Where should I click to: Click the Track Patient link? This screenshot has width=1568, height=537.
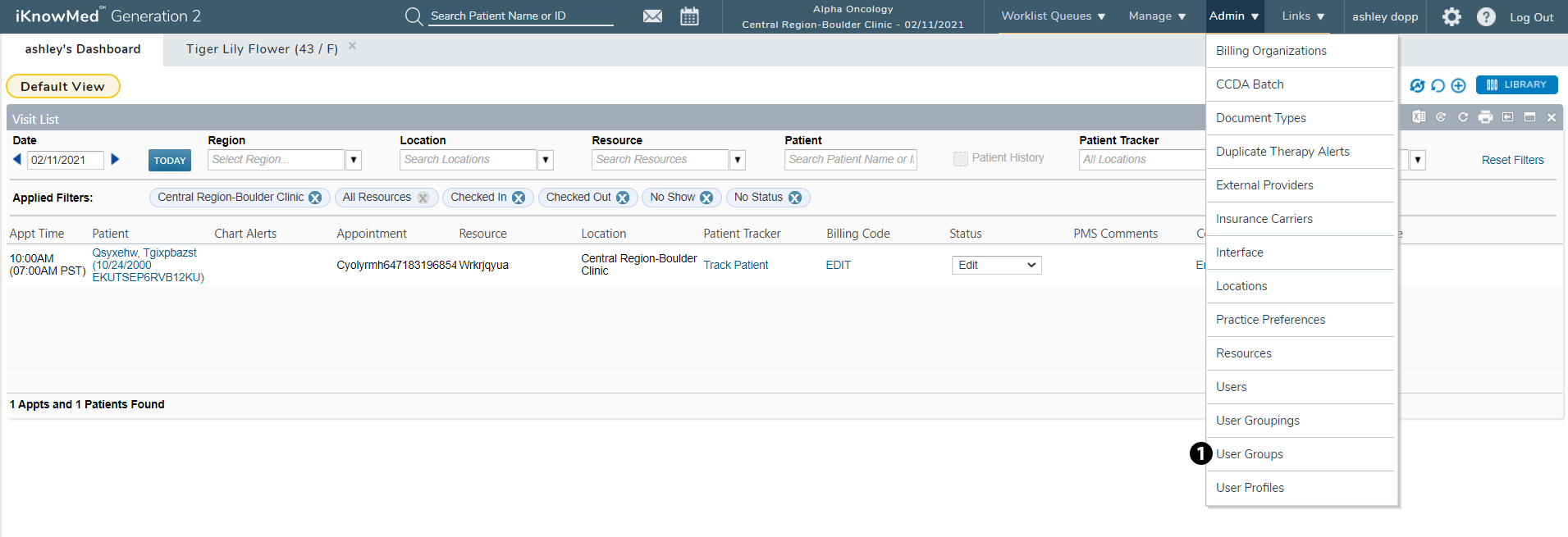click(x=735, y=265)
